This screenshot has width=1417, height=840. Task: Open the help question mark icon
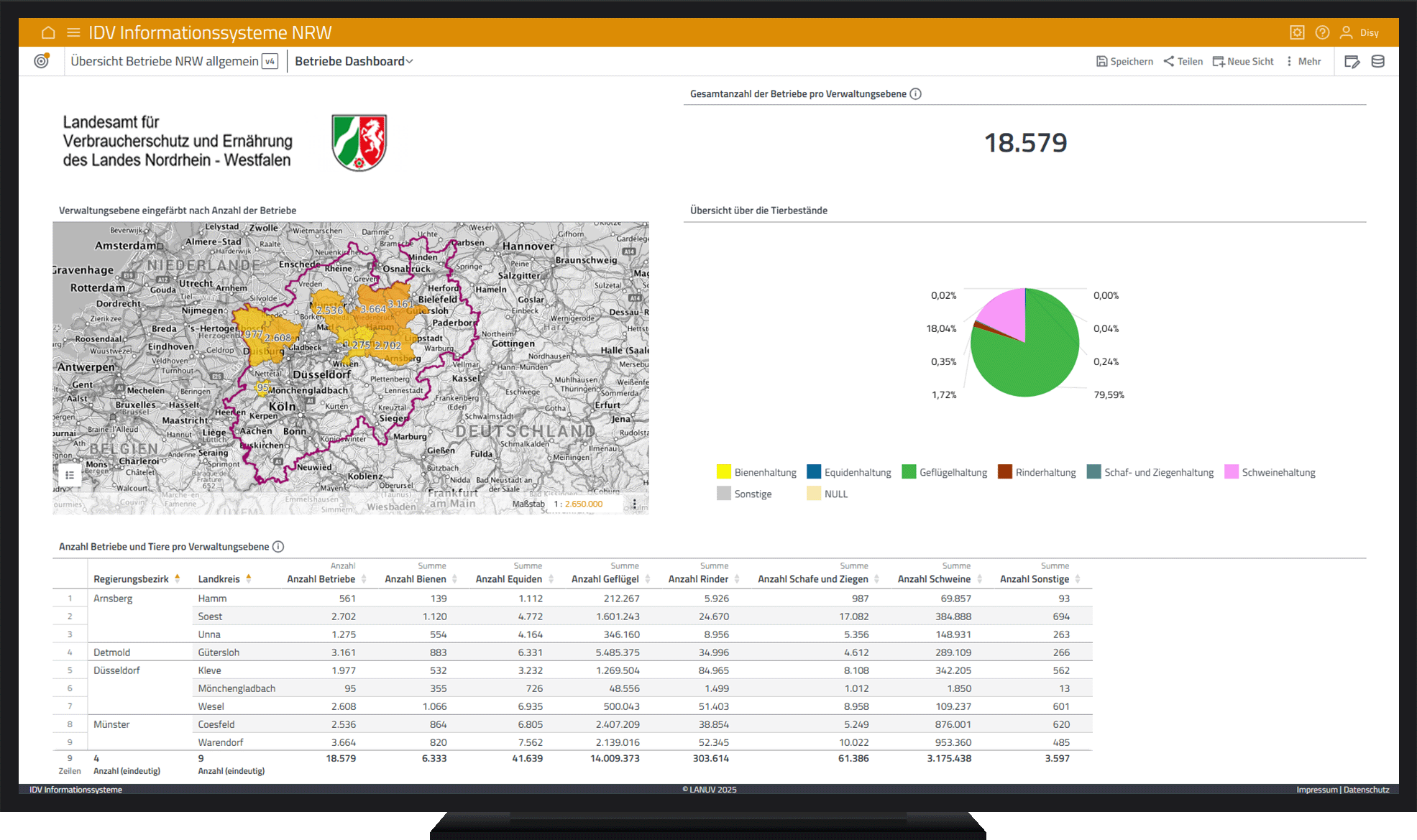(1322, 32)
